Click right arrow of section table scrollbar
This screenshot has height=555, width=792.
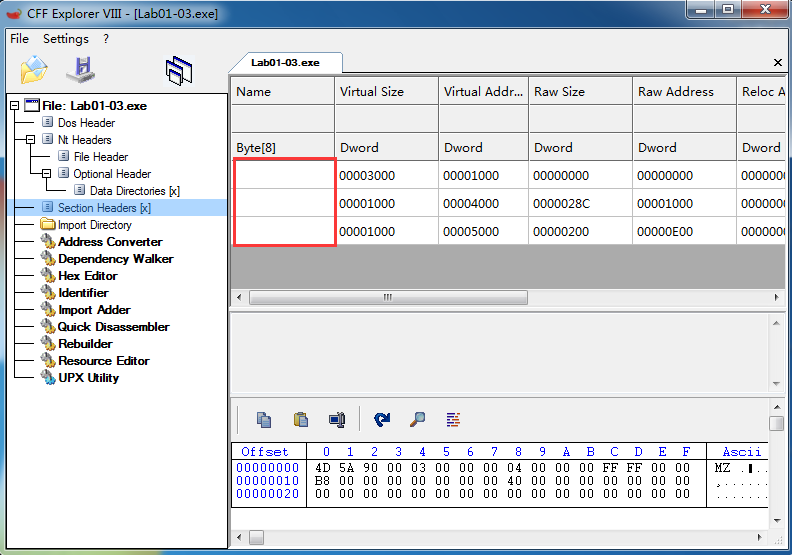776,297
